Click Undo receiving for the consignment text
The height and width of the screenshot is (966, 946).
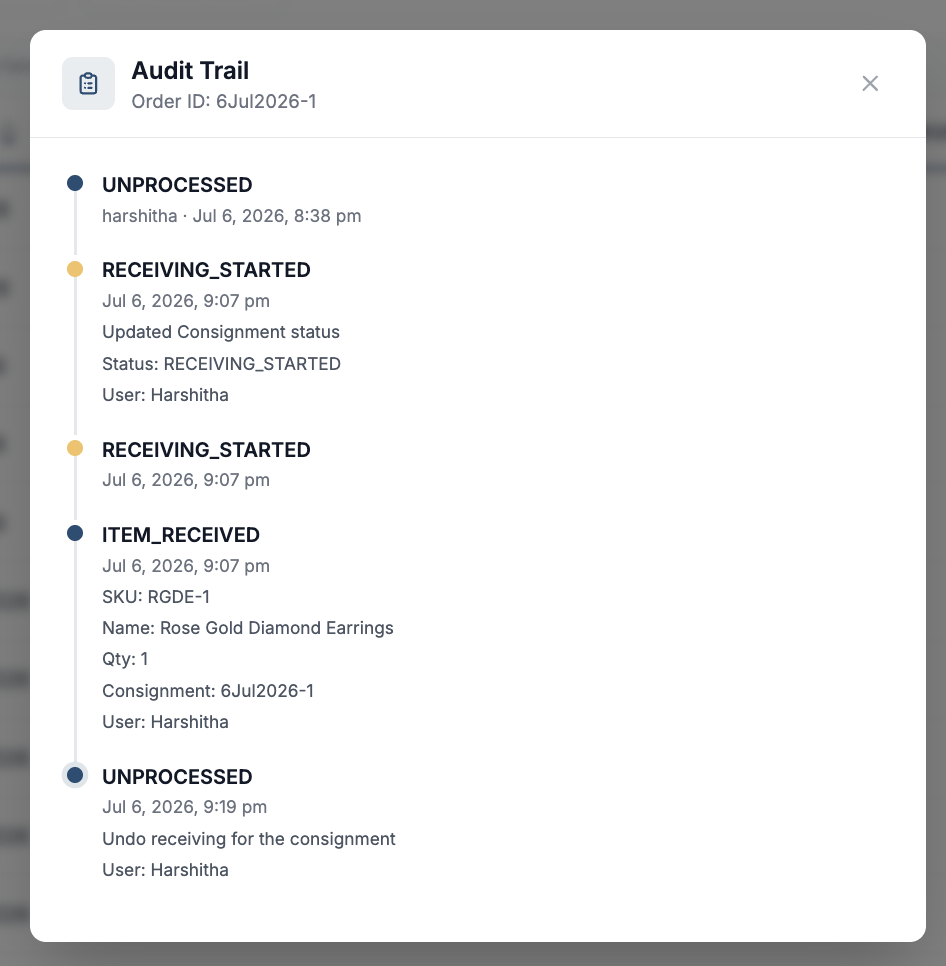coord(249,839)
